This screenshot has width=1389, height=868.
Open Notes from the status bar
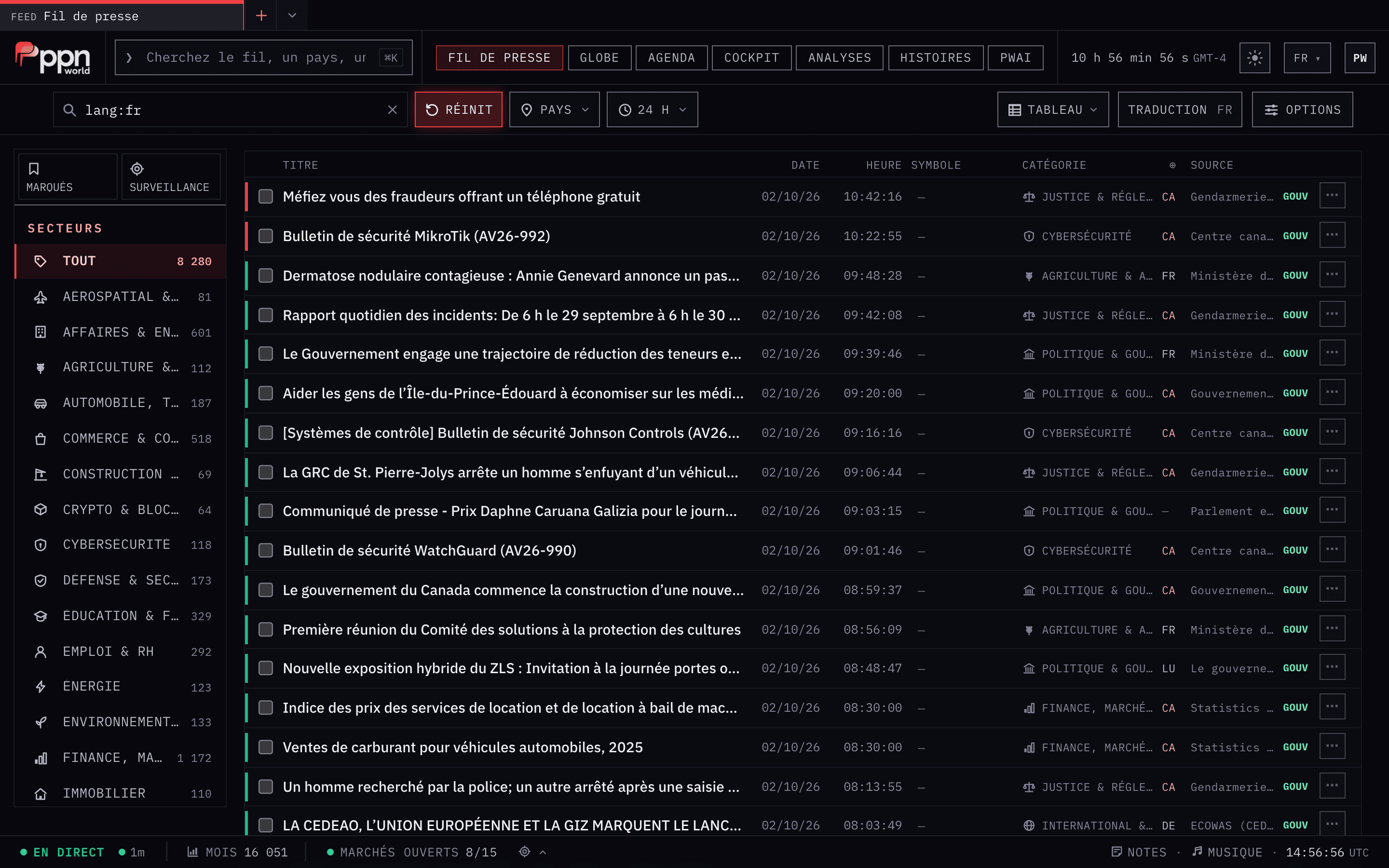(x=1139, y=852)
